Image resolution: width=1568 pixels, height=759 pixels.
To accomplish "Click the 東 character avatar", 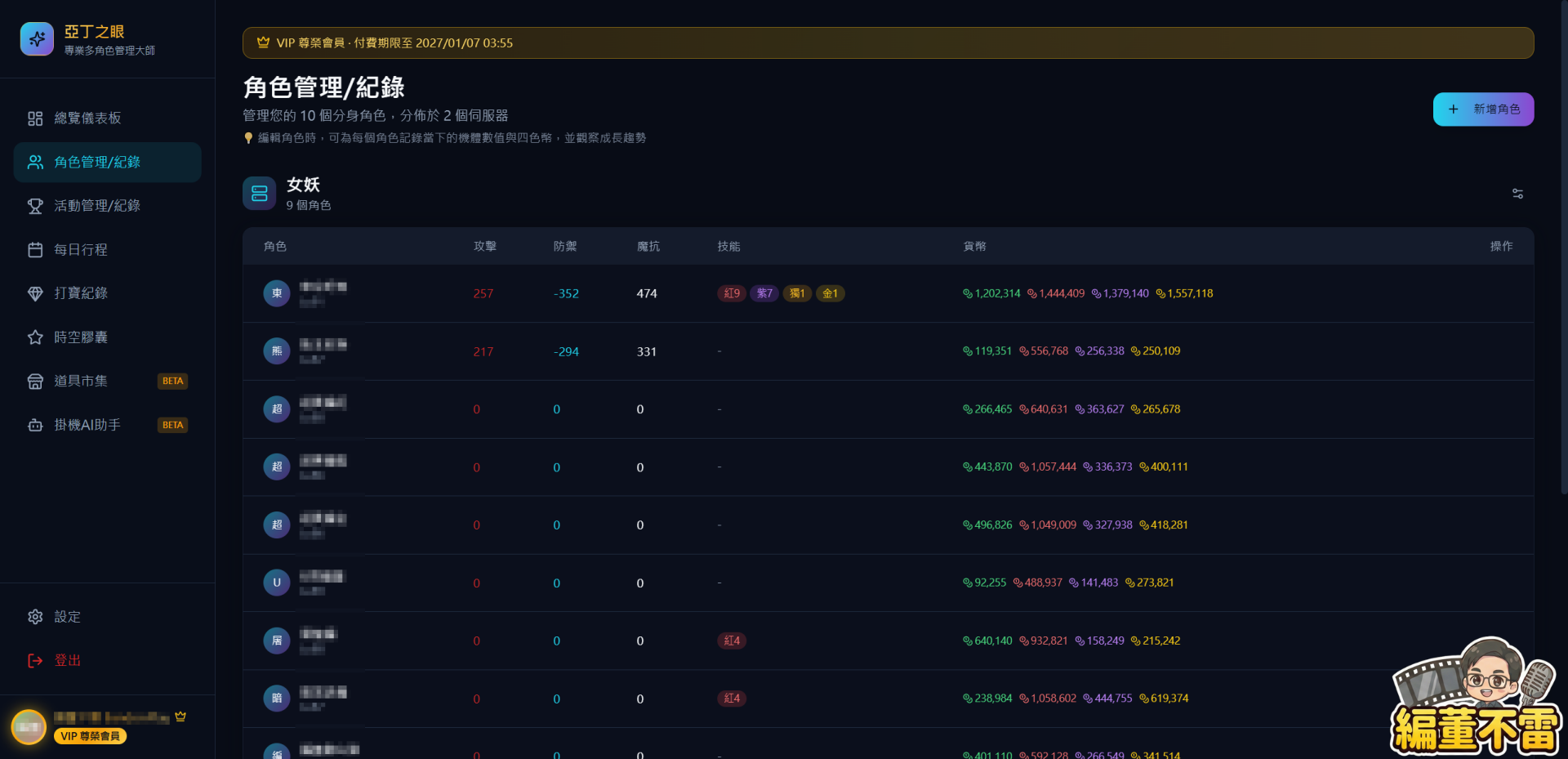I will [x=277, y=293].
